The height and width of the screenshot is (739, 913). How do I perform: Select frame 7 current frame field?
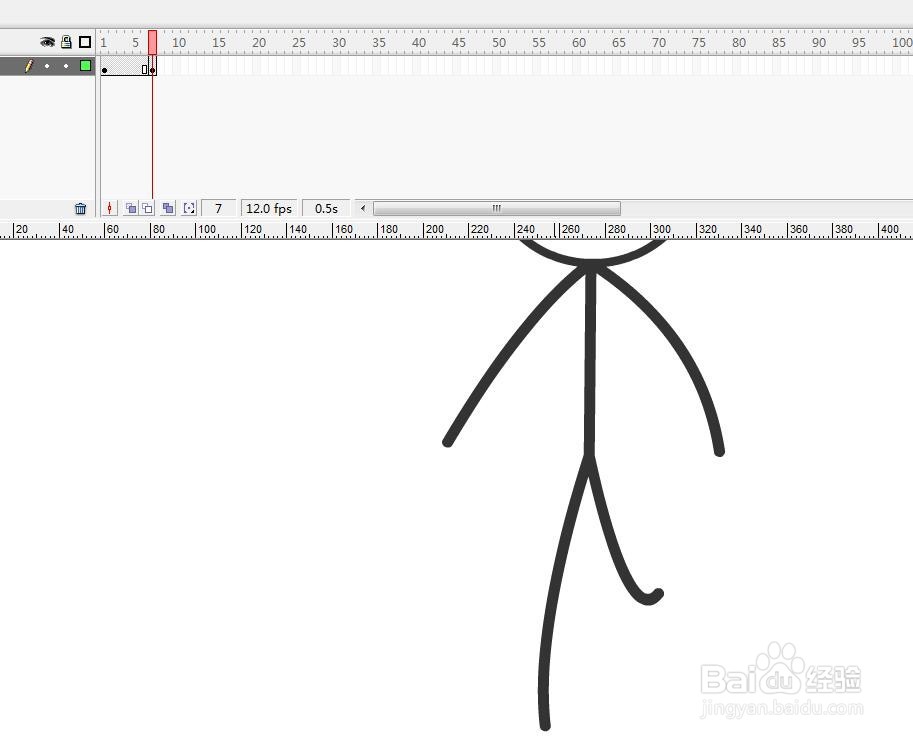(x=218, y=208)
